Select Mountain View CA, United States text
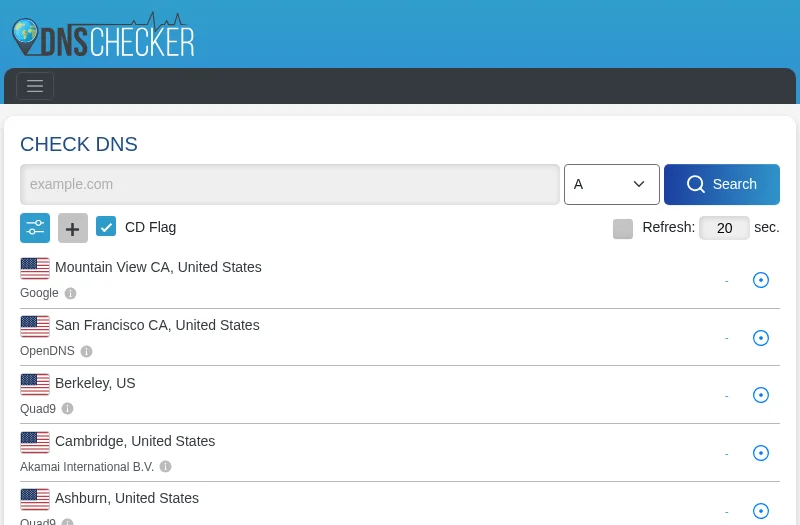This screenshot has width=800, height=525. (x=158, y=267)
